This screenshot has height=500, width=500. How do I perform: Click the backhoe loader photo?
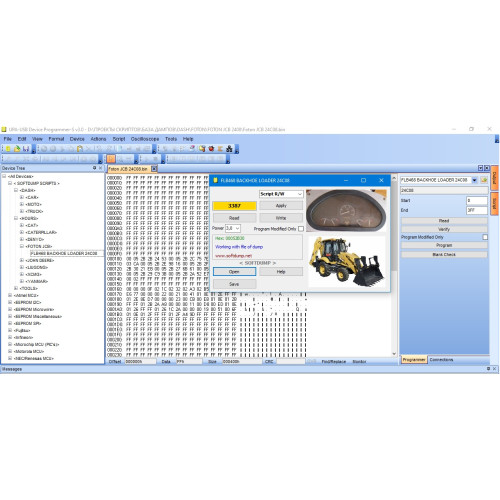click(x=346, y=262)
